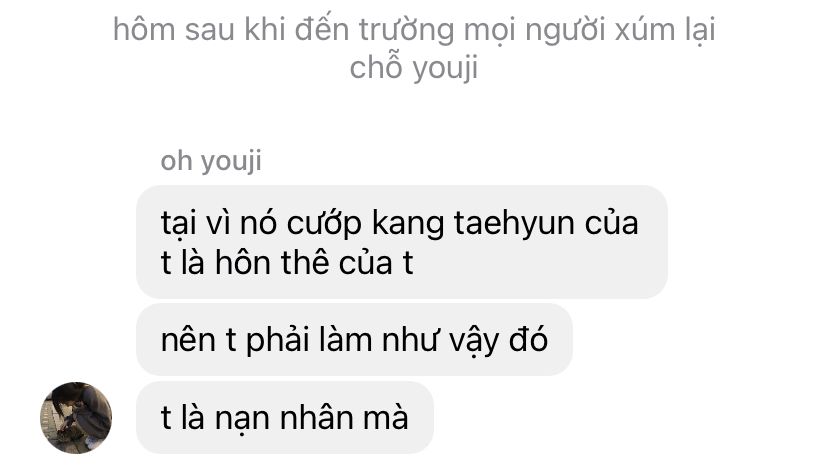Image resolution: width=828 pixels, height=474 pixels.
Task: Tap the words nạn nhân in last bubble
Action: (x=284, y=418)
